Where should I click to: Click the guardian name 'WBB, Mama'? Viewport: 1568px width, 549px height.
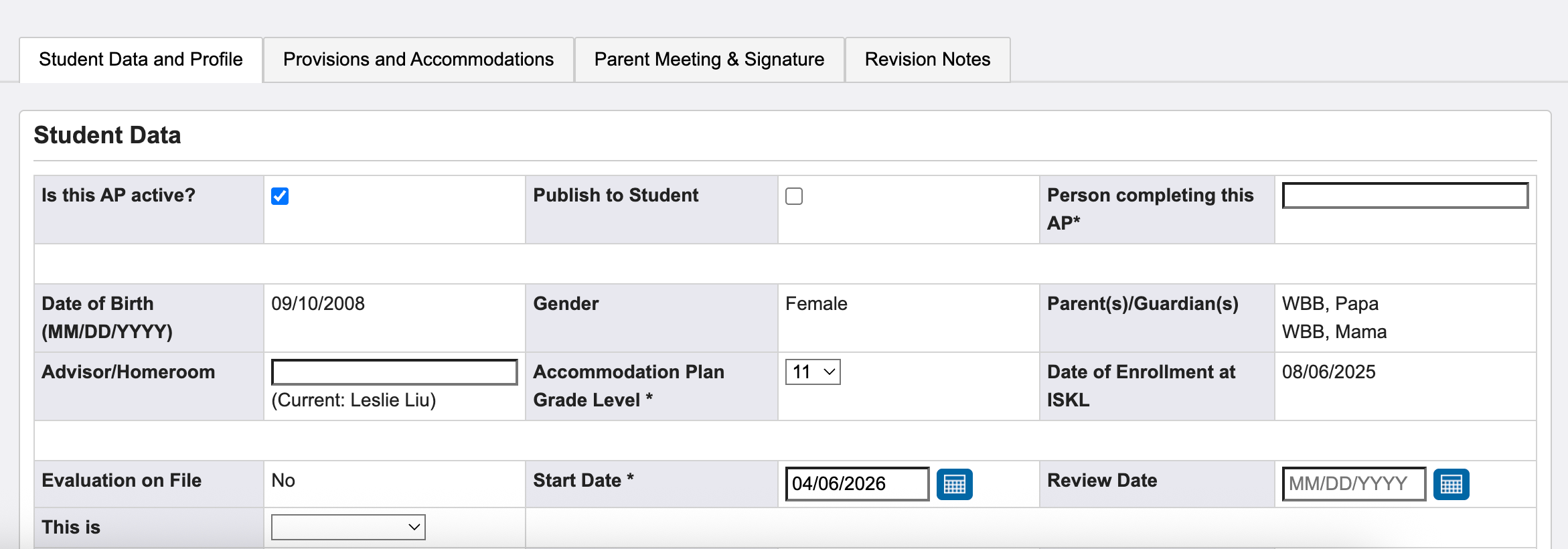[1334, 332]
